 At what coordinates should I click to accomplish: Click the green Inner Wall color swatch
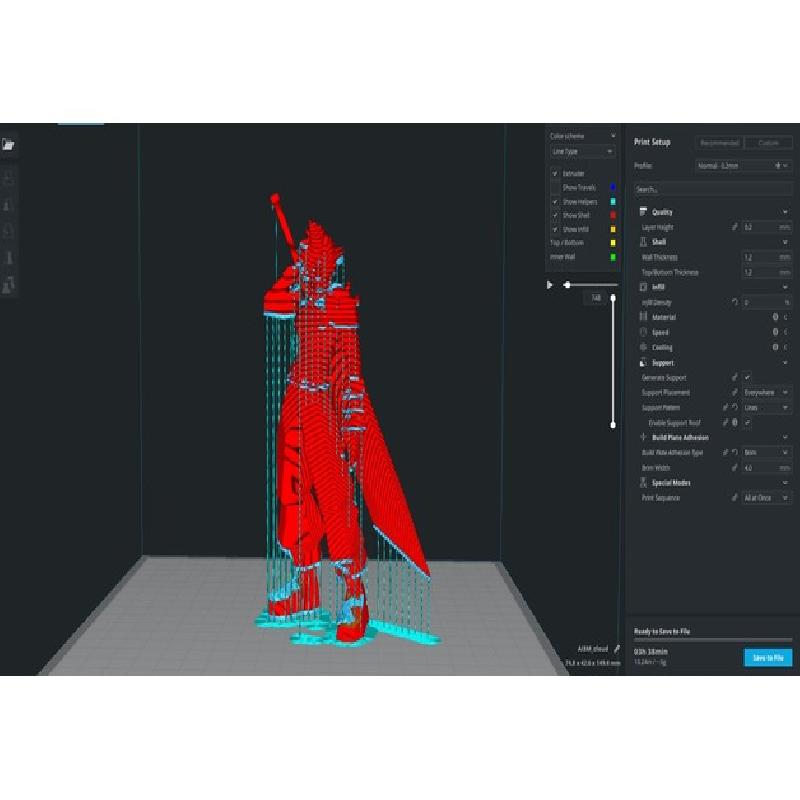tap(613, 257)
